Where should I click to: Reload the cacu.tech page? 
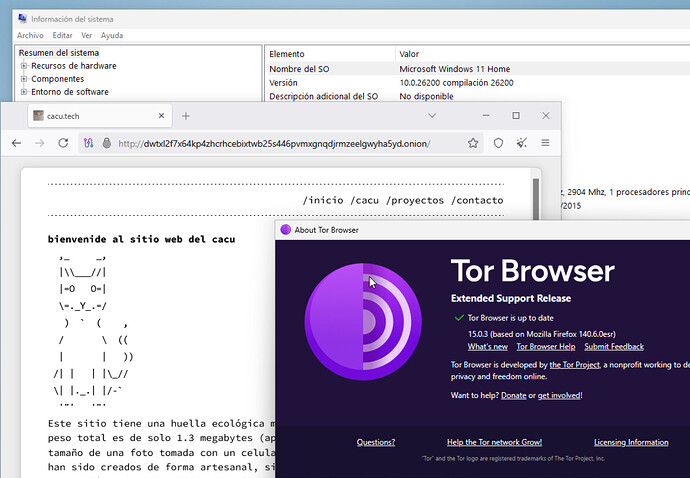pos(63,143)
